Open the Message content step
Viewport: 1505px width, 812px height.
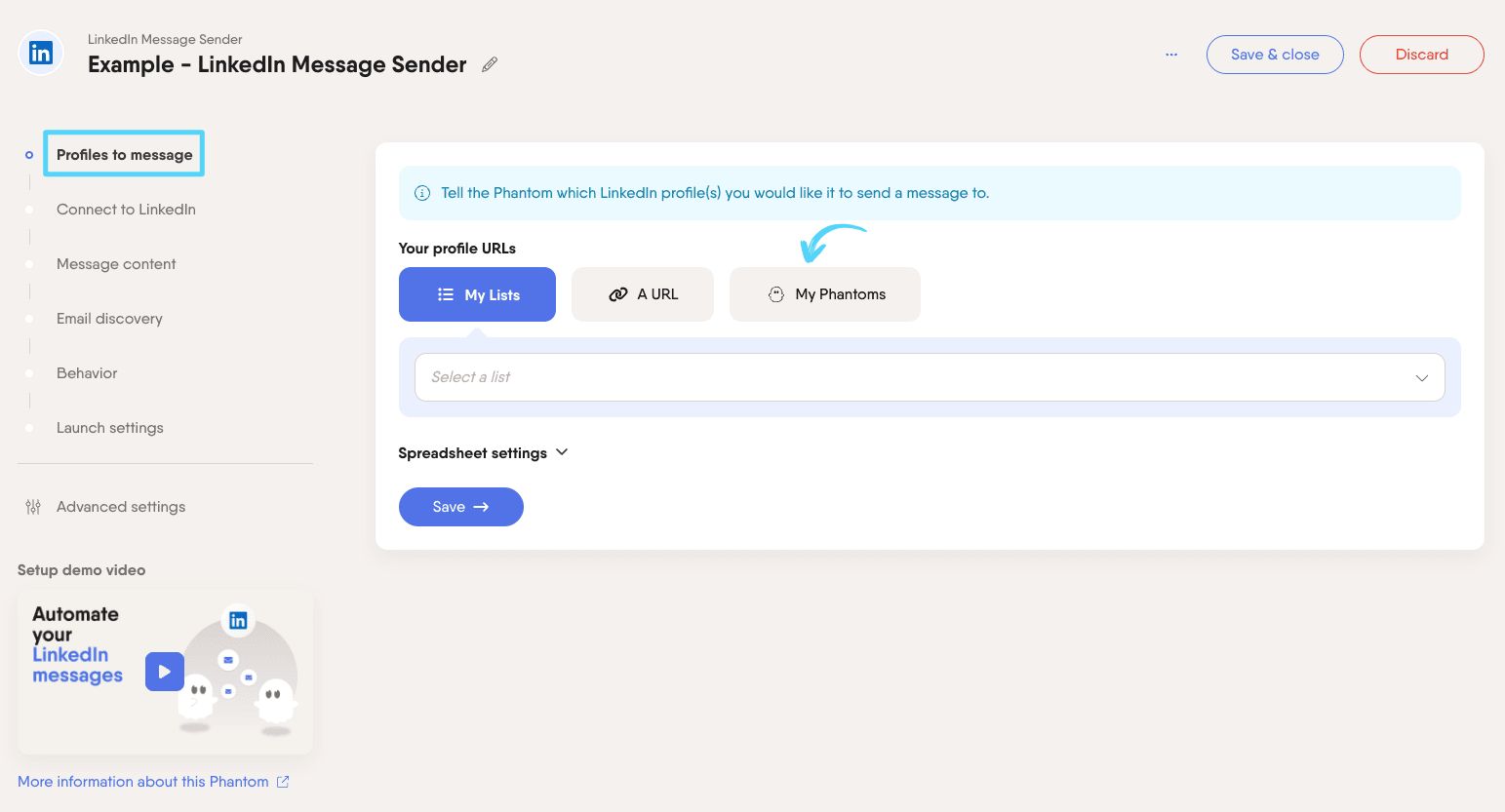116,264
